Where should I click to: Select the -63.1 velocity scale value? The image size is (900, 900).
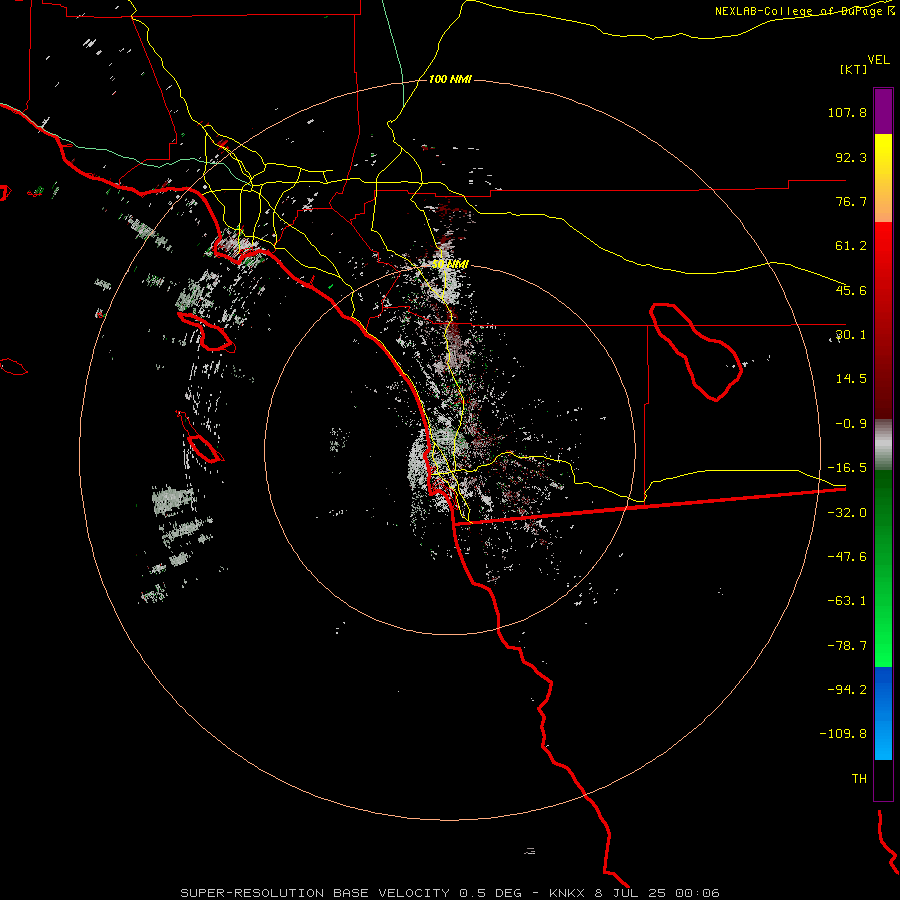point(847,601)
